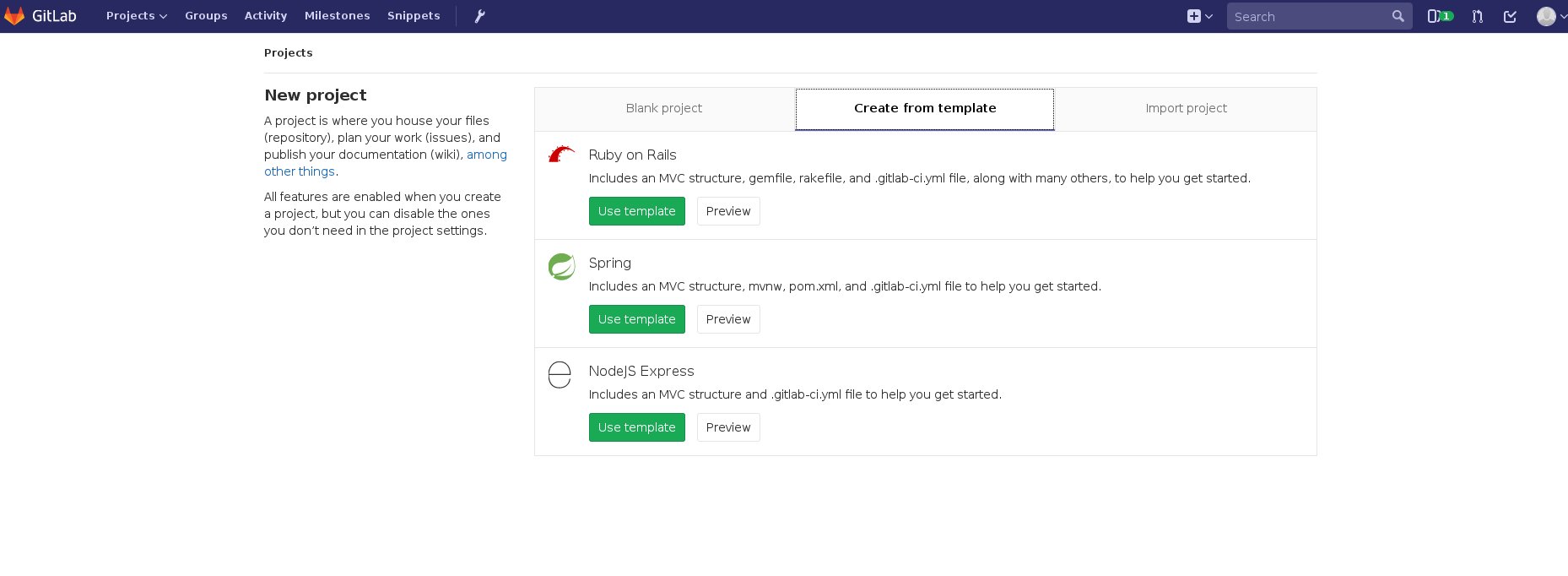Select the Create from template tab

(925, 109)
